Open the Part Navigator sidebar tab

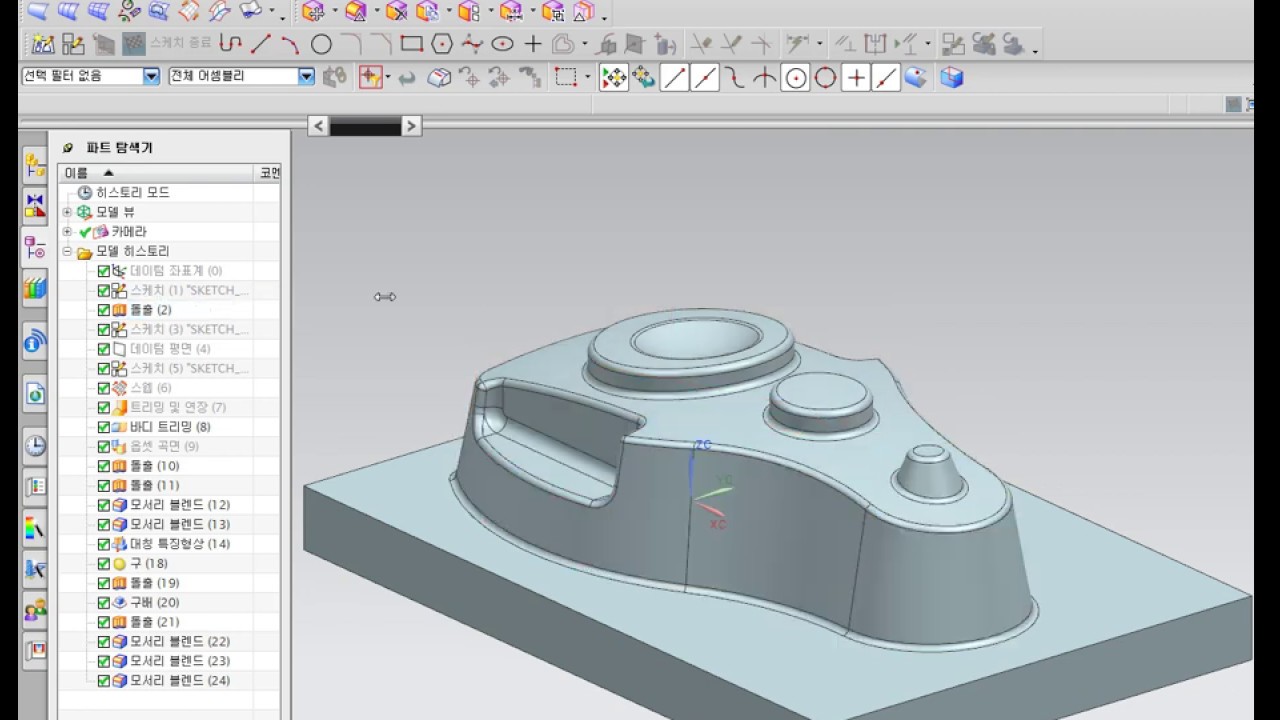click(35, 248)
